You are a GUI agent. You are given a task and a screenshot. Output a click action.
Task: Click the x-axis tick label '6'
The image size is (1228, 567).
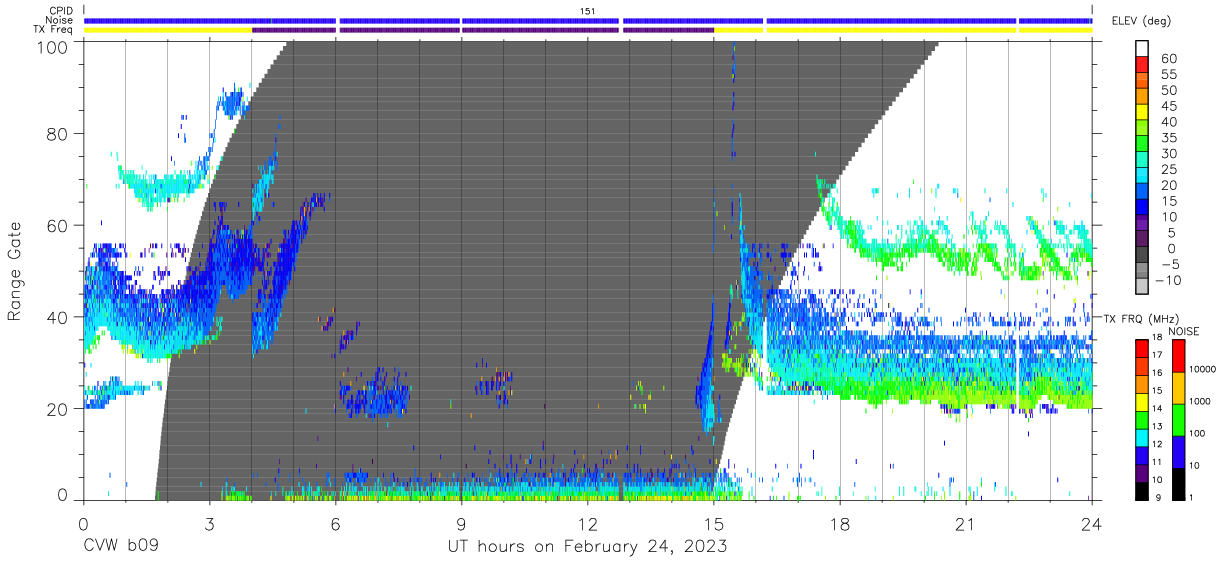point(335,523)
